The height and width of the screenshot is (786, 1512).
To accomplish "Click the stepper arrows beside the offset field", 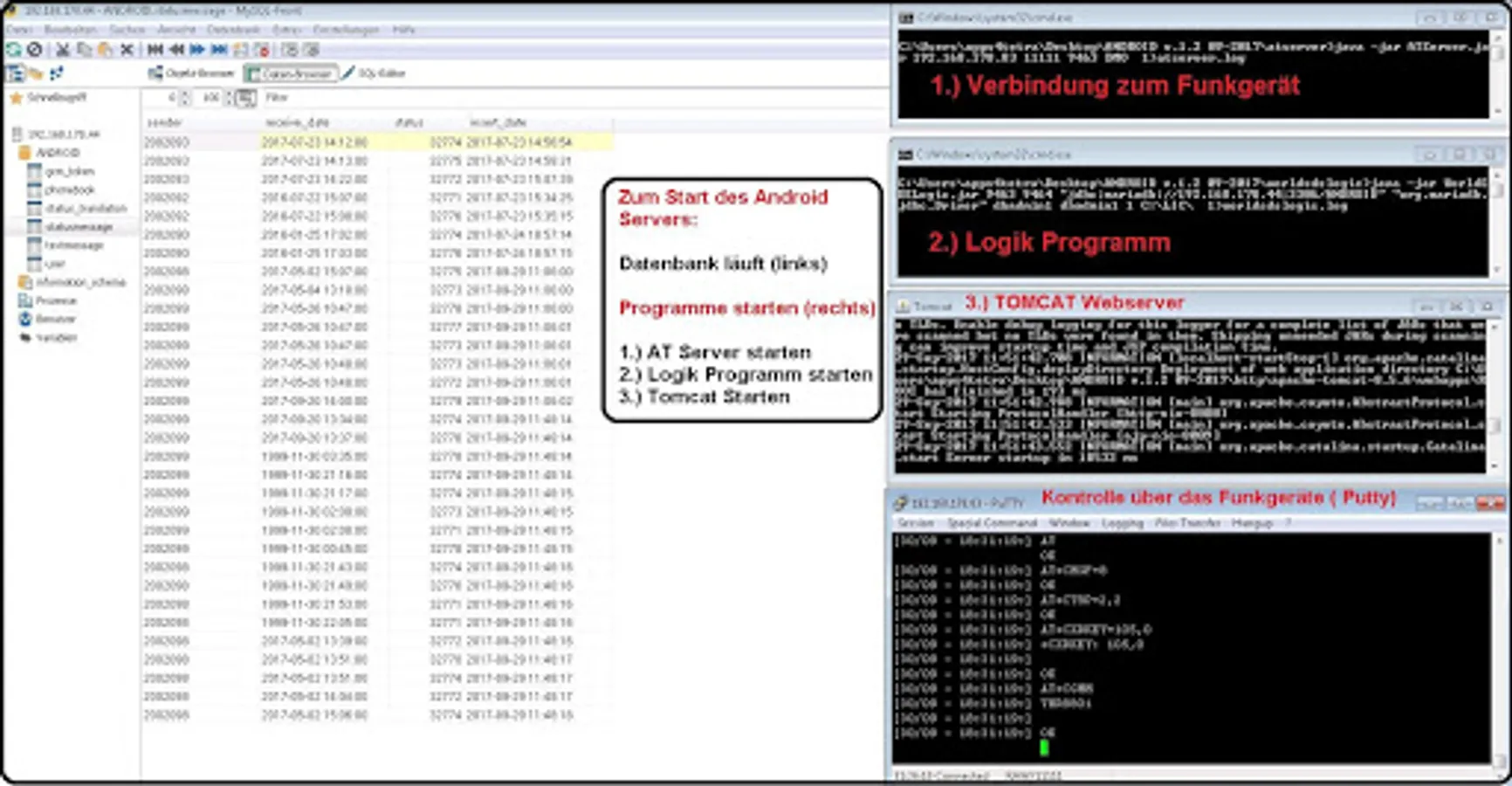I will (x=183, y=98).
